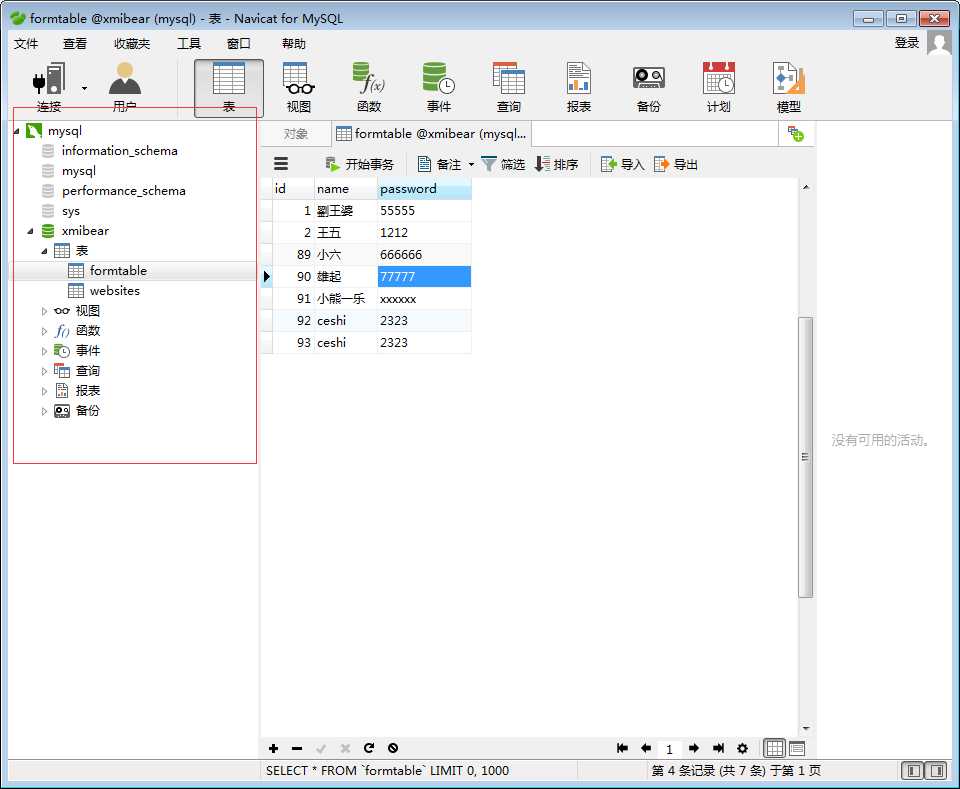Click the refresh icon in bottom bar
Image resolution: width=960 pixels, height=789 pixels.
click(369, 748)
